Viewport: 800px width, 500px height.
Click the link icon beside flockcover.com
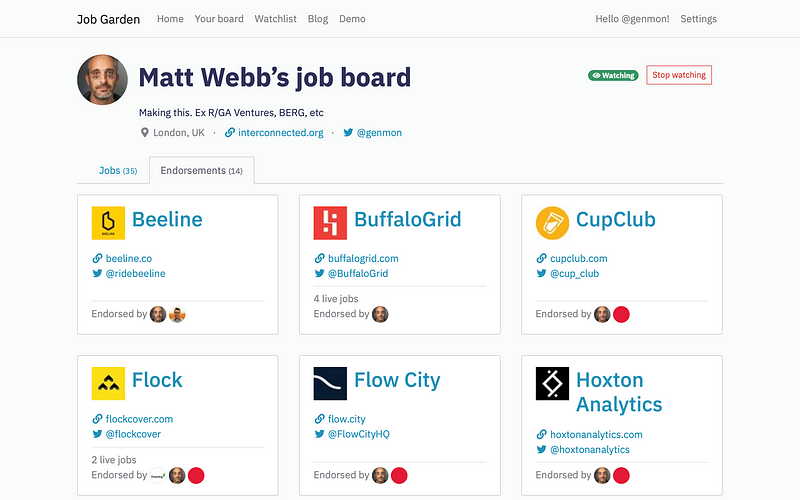click(97, 419)
